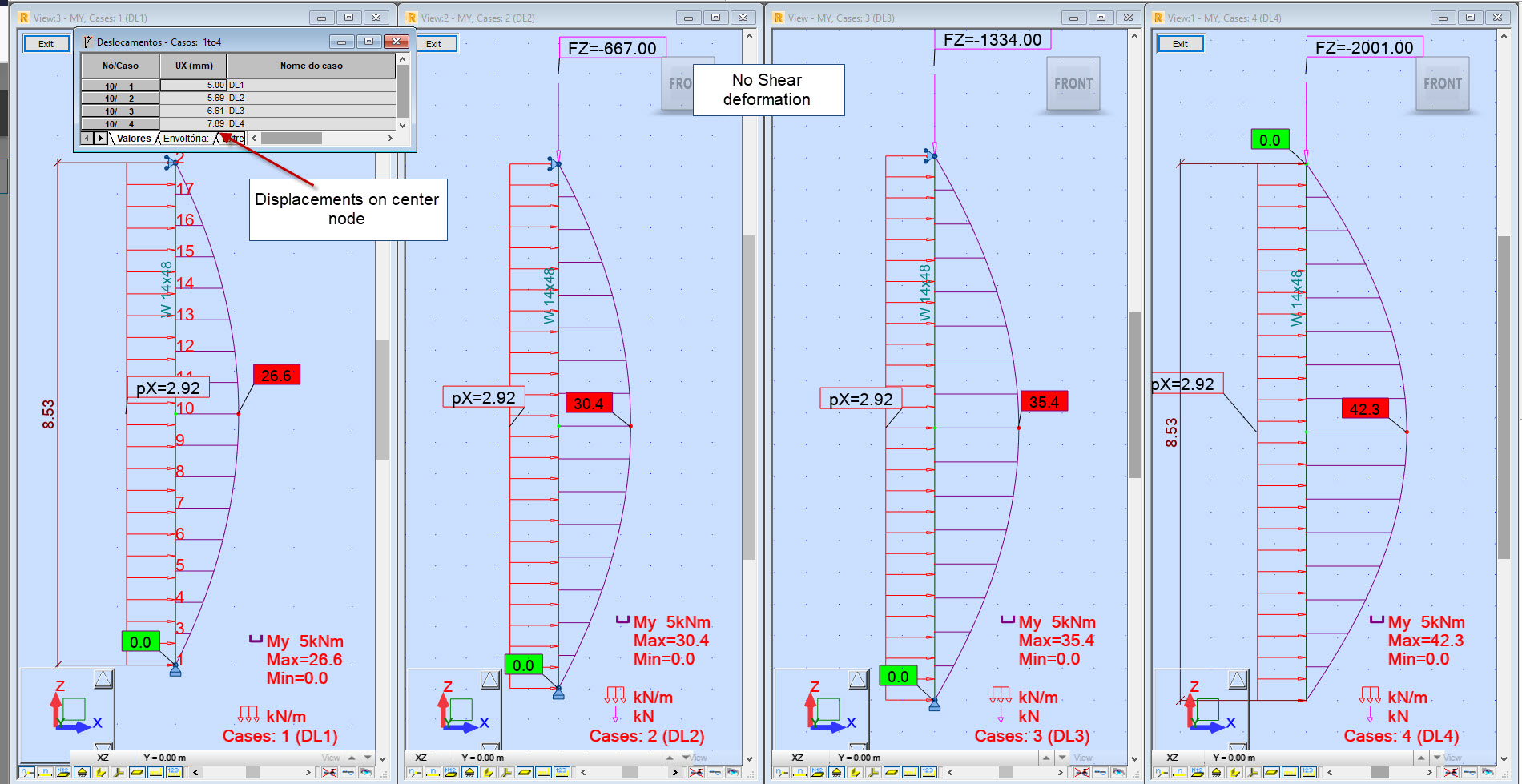Open the view display options icon on right
This screenshot has width=1522, height=784.
point(367,774)
